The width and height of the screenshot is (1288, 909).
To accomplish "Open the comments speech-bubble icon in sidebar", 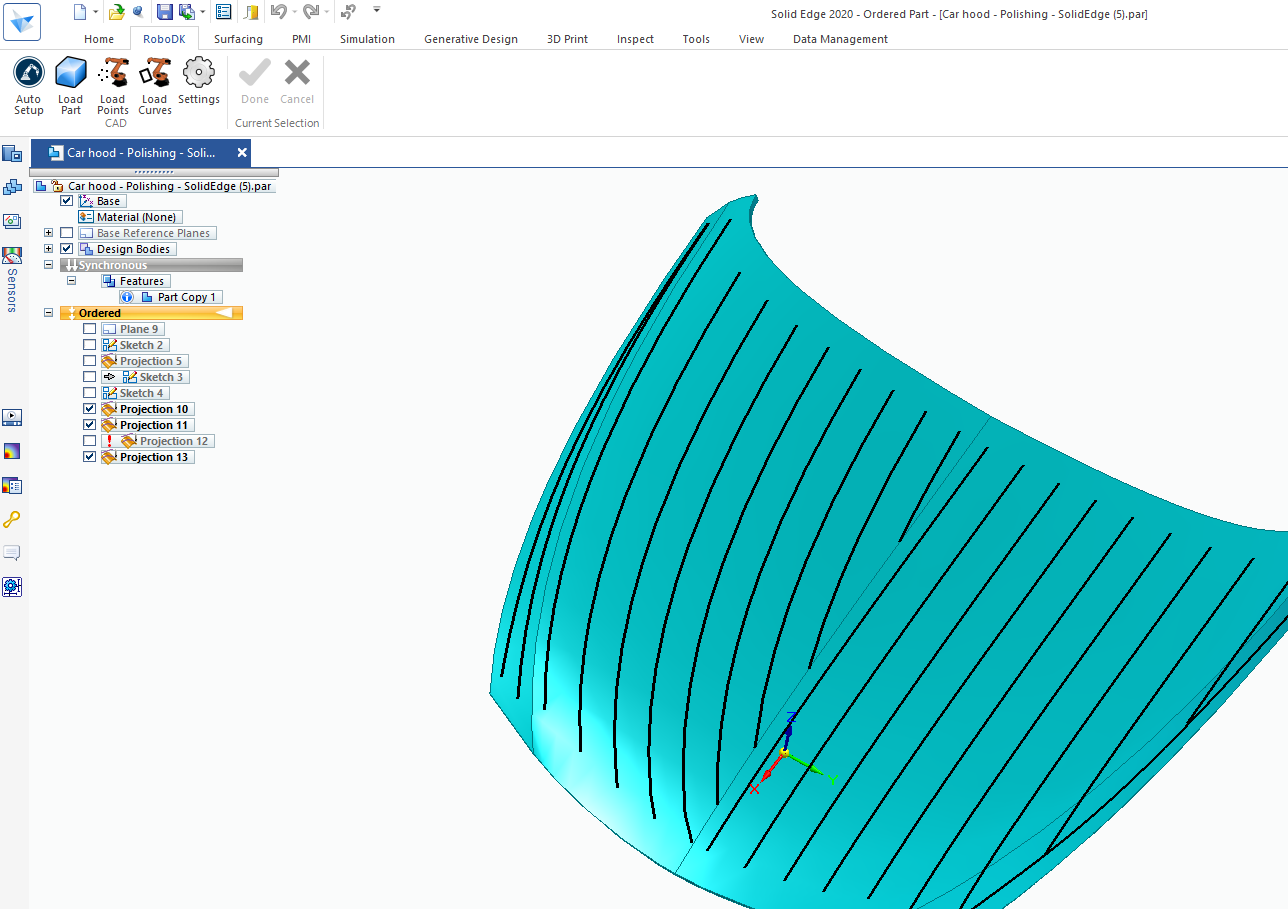I will tap(12, 553).
